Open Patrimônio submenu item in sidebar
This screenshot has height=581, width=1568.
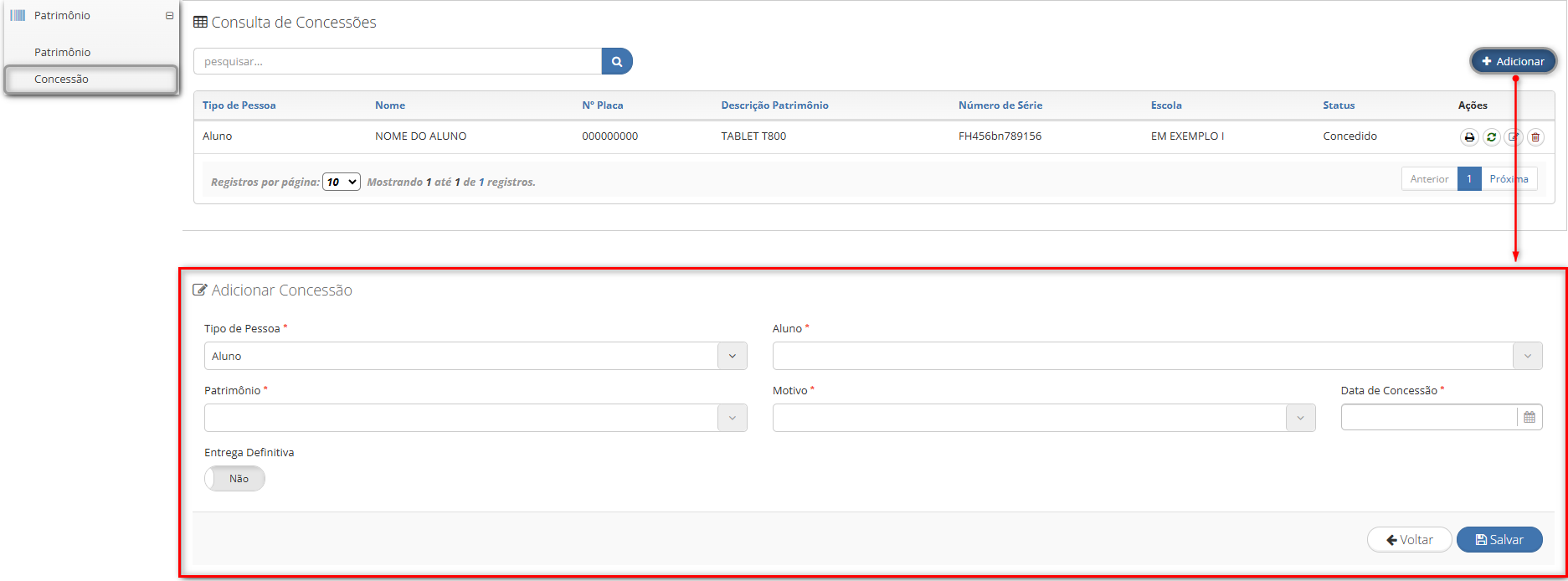pyautogui.click(x=63, y=52)
